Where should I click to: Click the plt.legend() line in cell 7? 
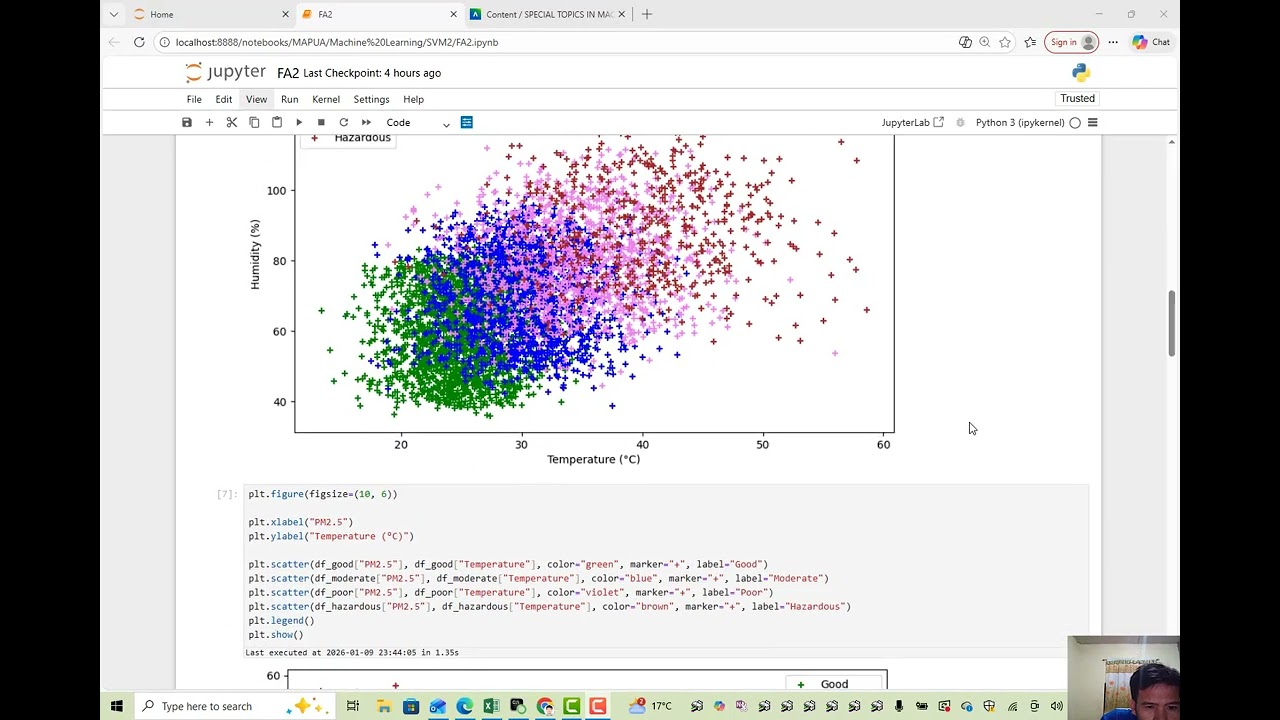[x=281, y=620]
